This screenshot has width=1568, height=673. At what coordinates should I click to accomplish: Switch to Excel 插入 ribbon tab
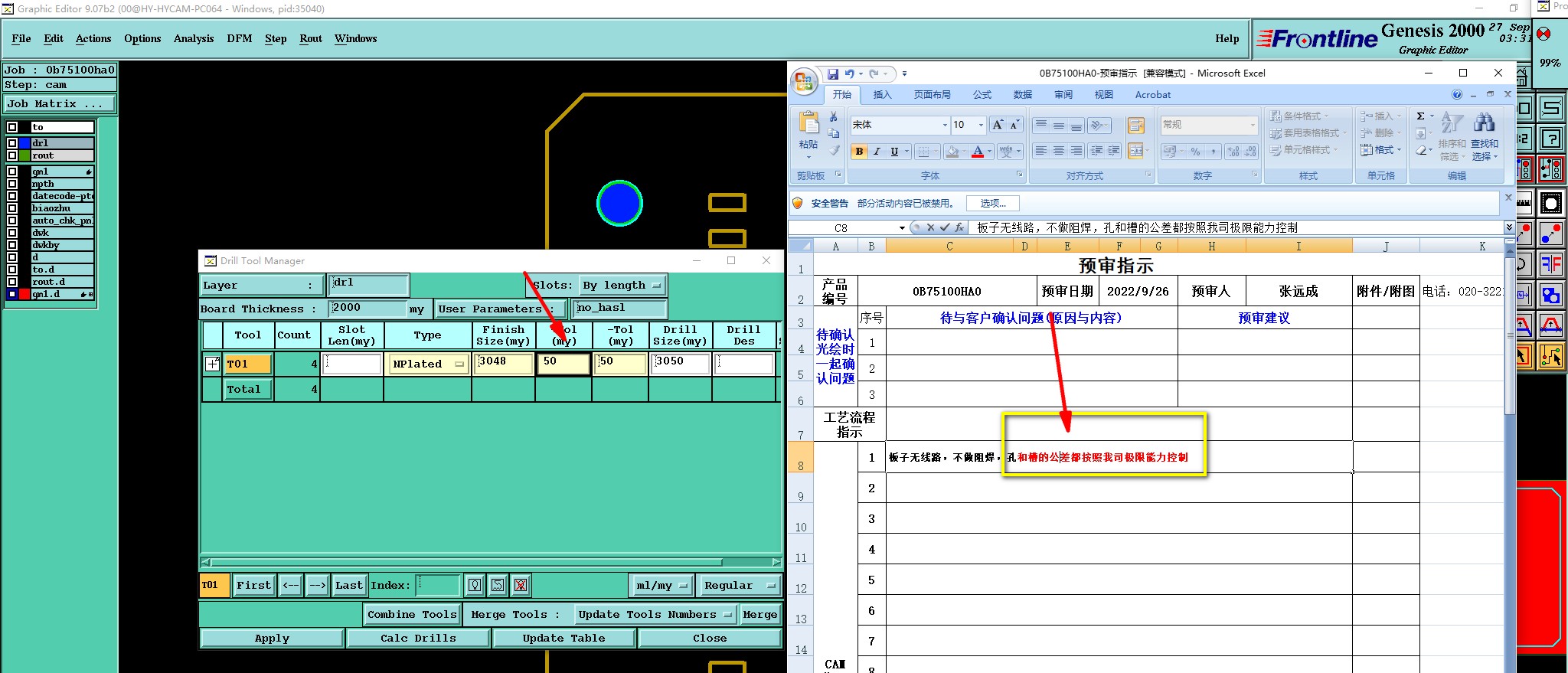[883, 94]
